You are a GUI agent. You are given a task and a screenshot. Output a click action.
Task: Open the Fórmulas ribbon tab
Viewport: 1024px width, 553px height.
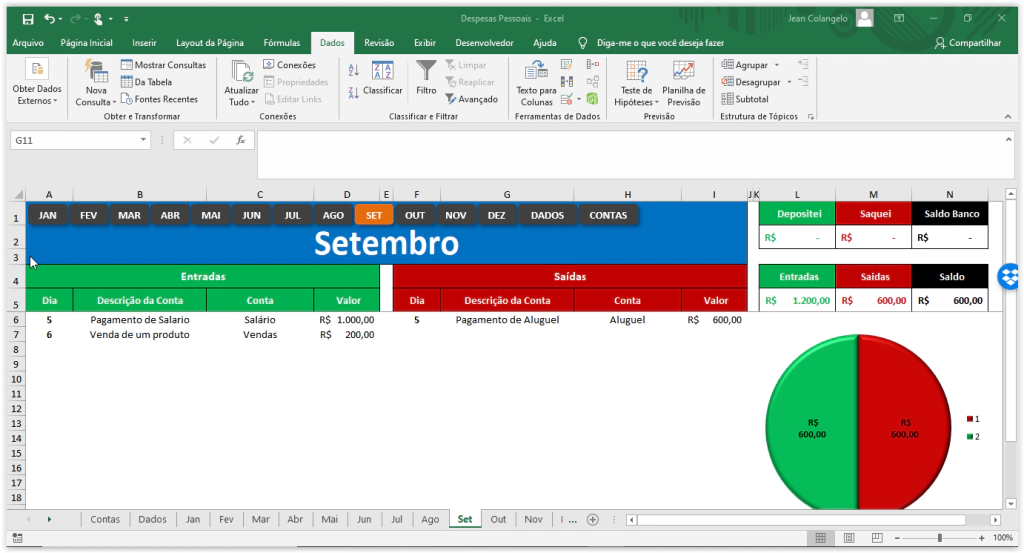[281, 43]
